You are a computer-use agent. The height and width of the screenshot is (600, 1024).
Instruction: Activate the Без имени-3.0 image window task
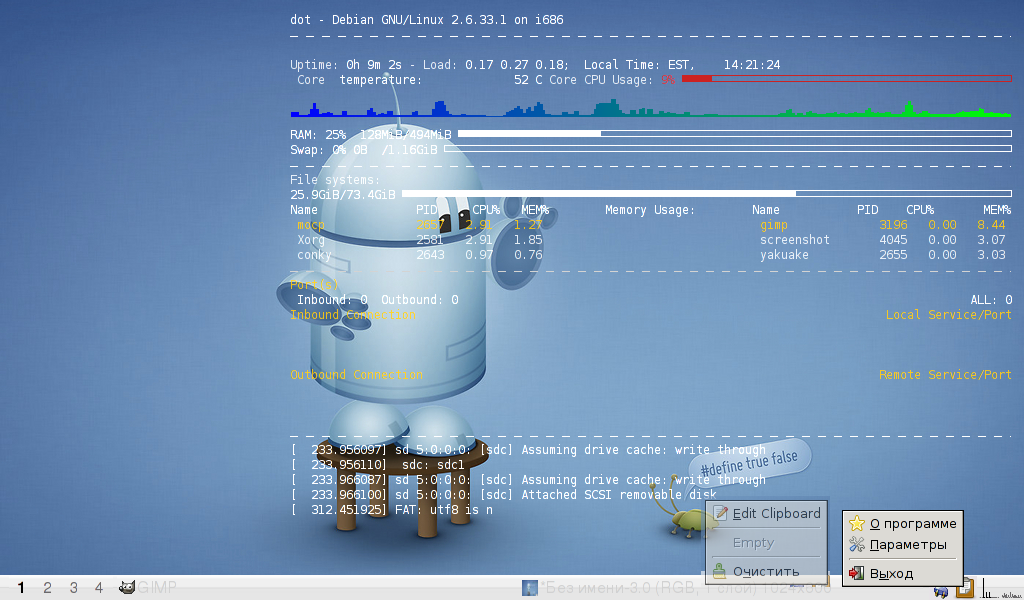point(676,588)
